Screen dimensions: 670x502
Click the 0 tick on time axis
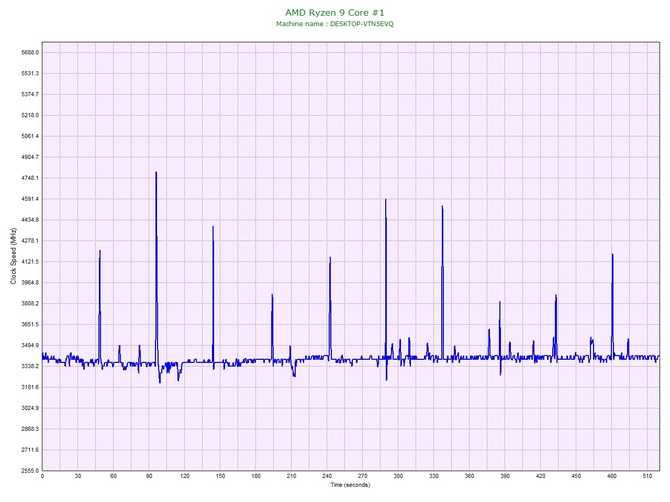(x=42, y=476)
